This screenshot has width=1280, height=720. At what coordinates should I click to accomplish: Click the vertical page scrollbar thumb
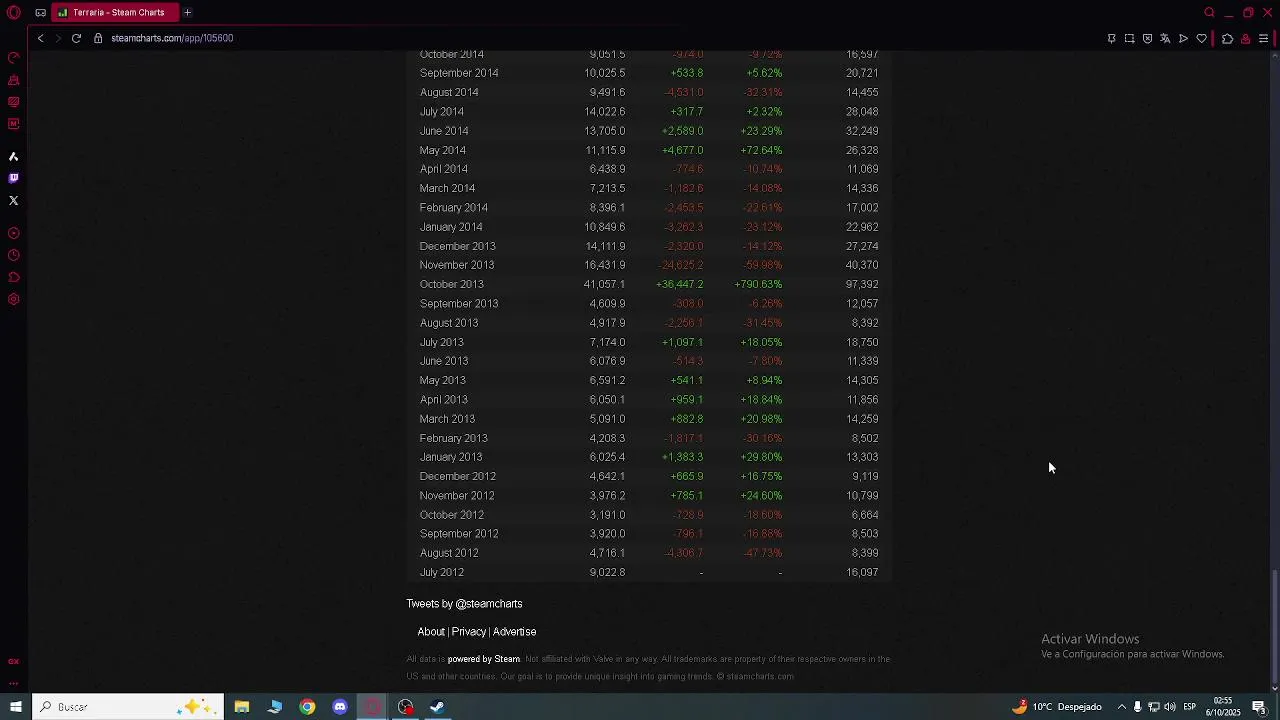coord(1274,625)
